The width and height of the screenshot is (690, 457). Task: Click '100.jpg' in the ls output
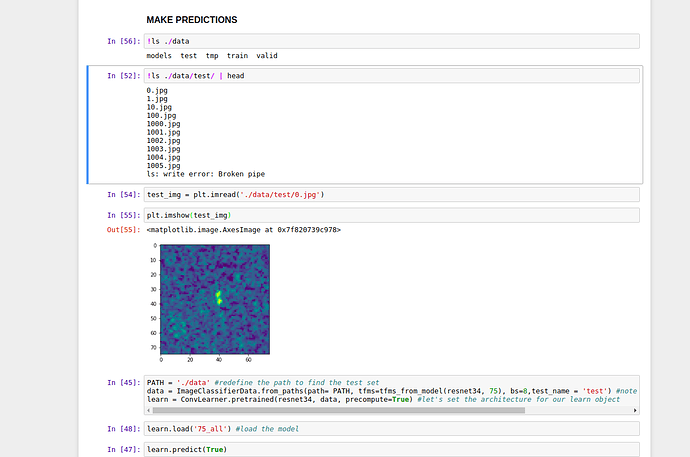tap(161, 115)
